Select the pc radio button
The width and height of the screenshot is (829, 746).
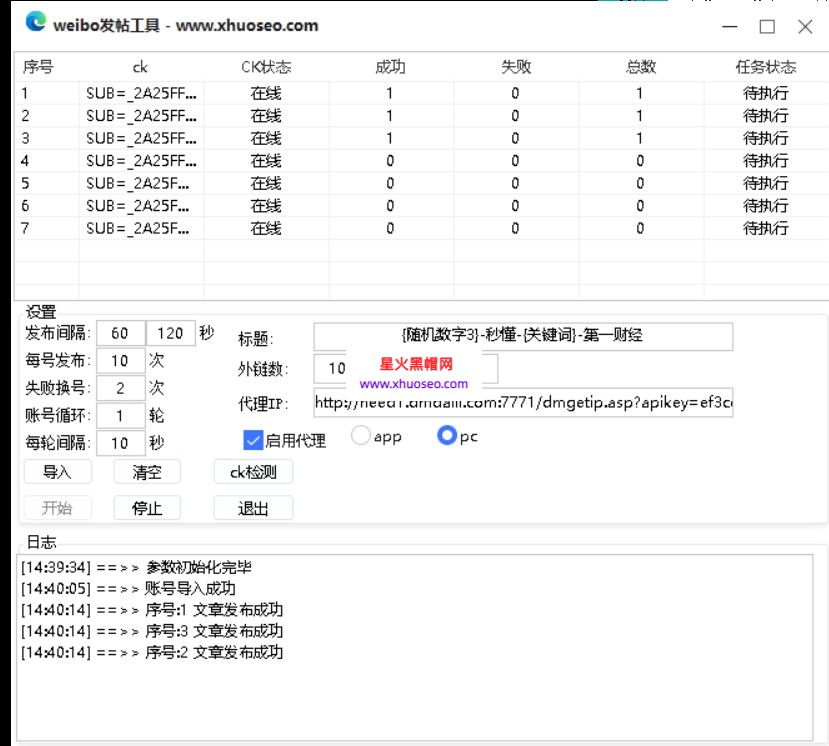point(447,435)
